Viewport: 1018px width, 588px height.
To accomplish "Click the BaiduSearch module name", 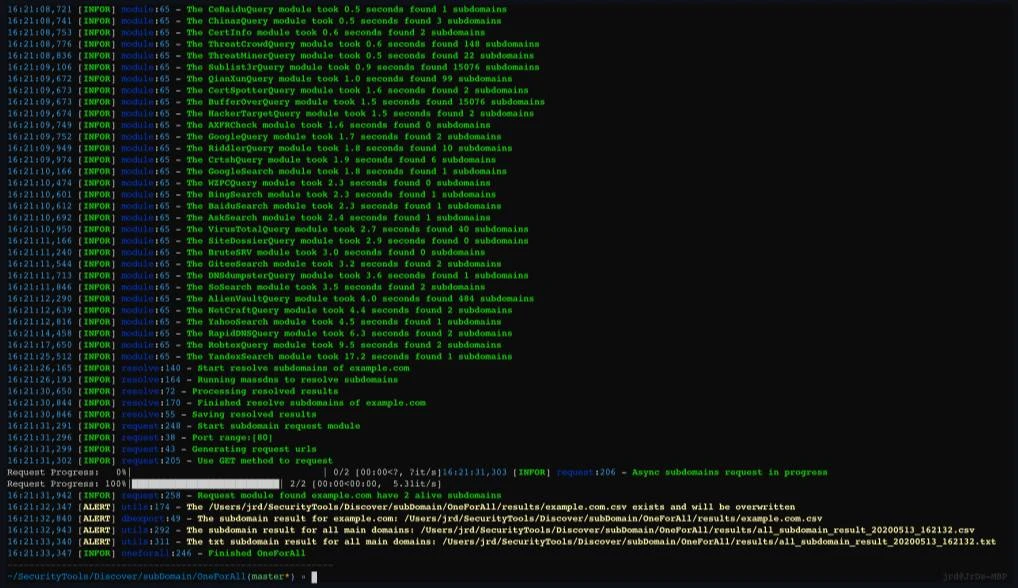I will 238,206.
